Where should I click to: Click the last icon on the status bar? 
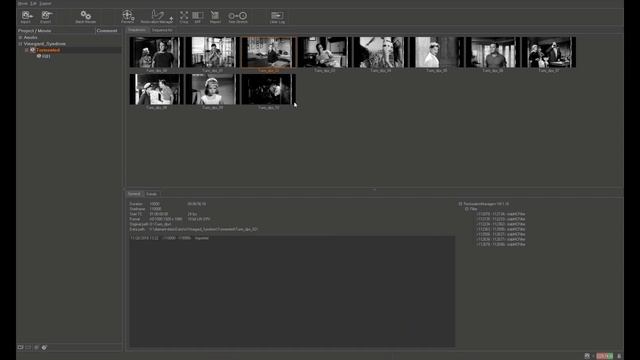[619, 356]
